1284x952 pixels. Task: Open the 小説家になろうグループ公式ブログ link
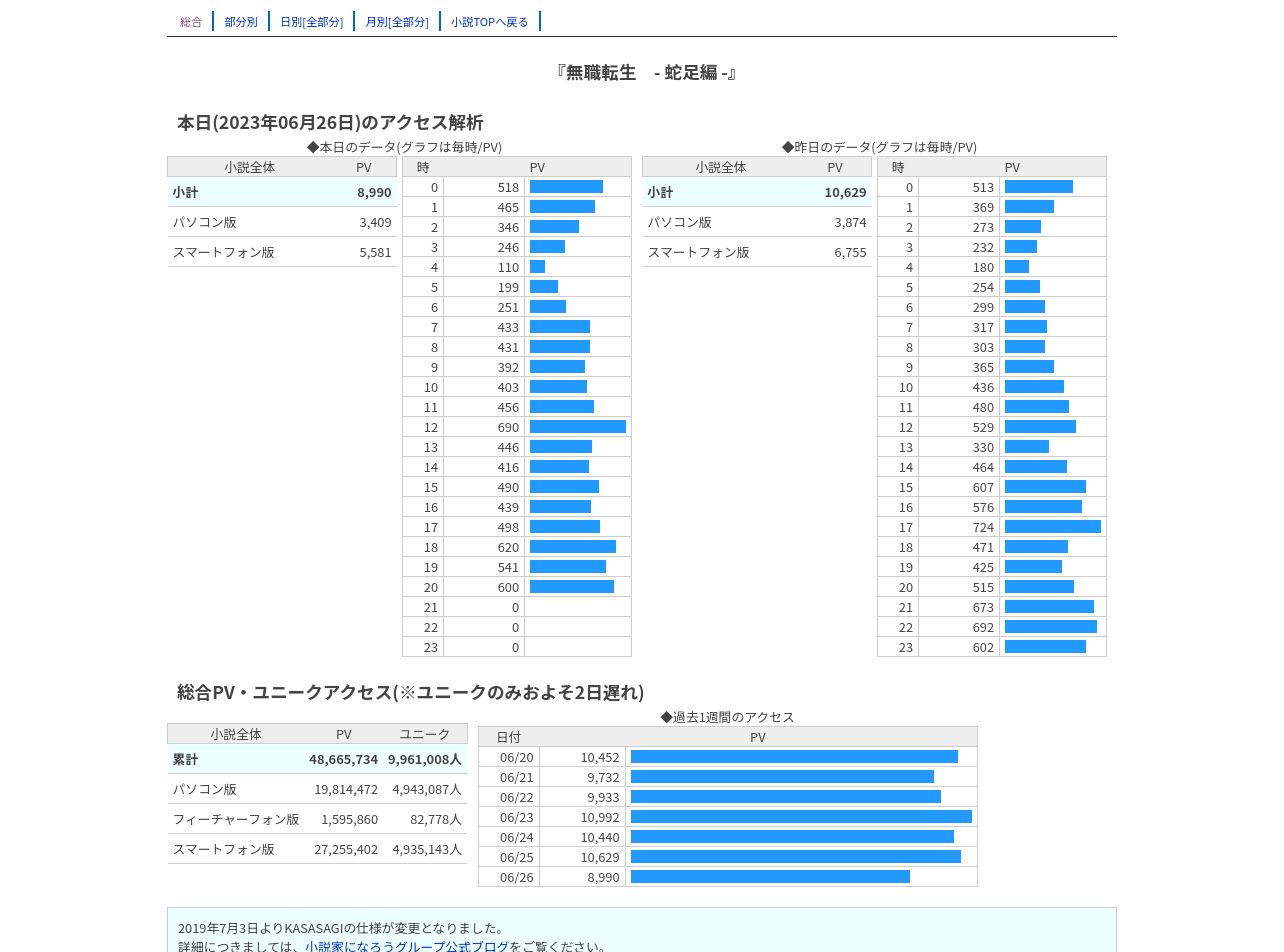click(x=407, y=946)
